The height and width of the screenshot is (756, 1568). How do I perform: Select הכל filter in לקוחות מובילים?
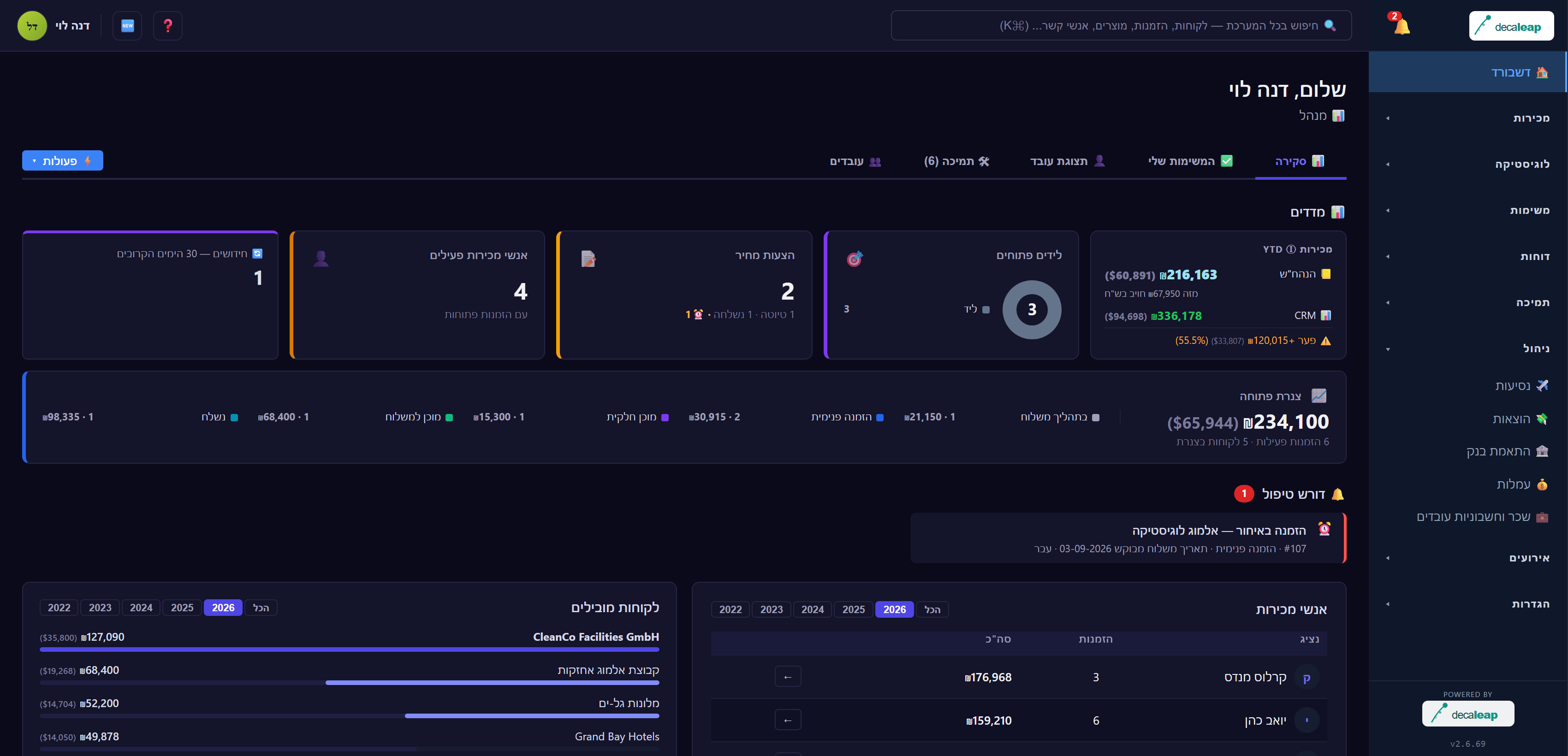click(x=261, y=608)
